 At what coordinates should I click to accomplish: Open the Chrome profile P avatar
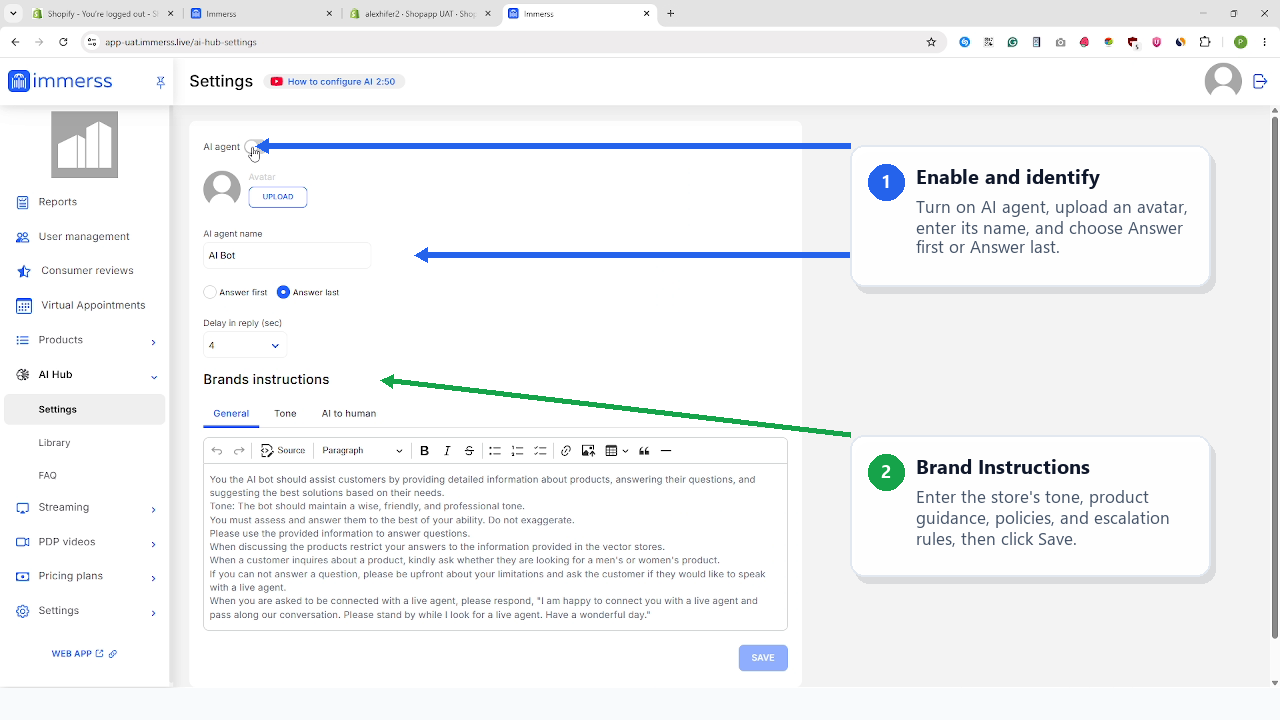click(x=1240, y=42)
